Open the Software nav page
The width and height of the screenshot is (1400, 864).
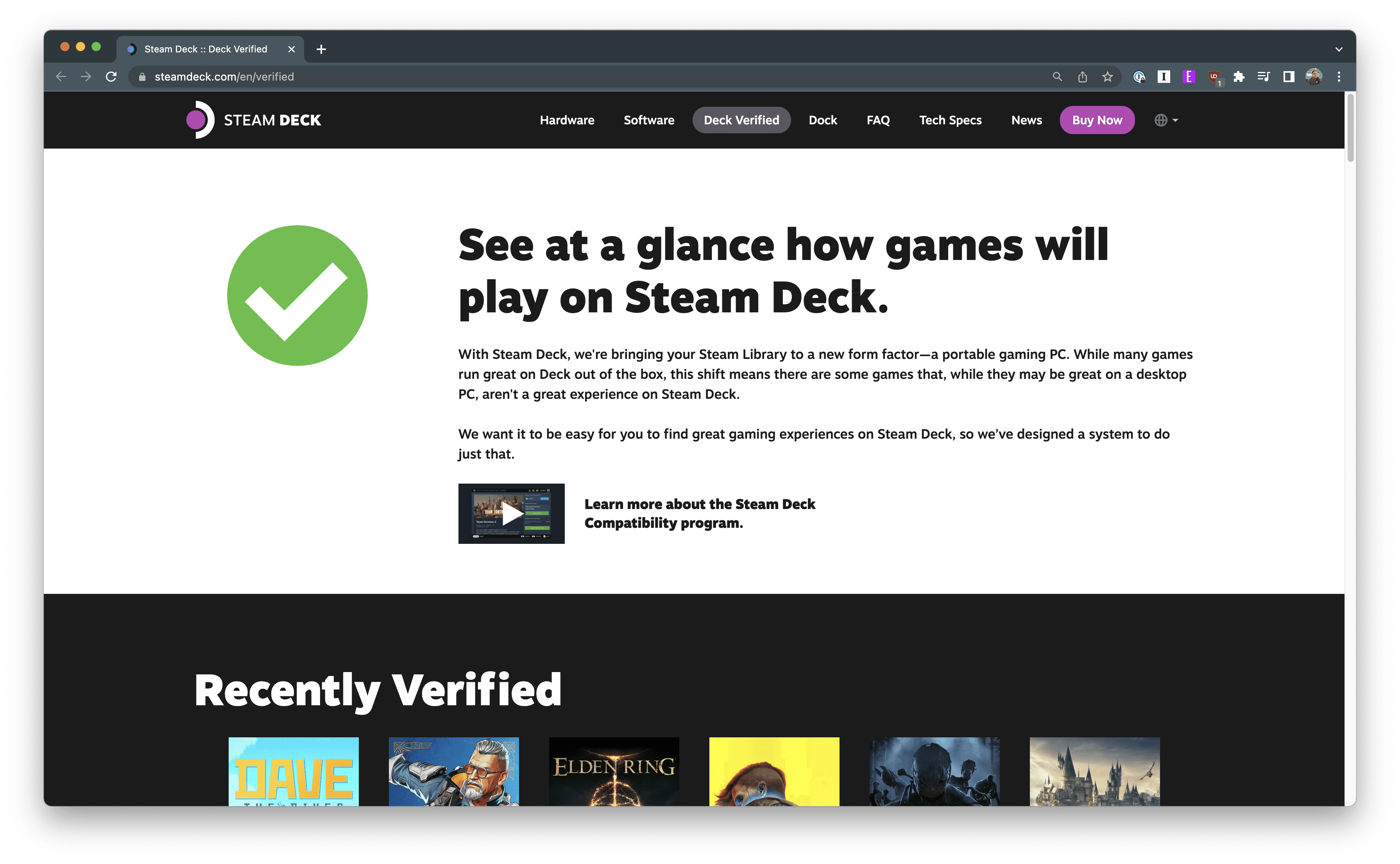coord(648,120)
